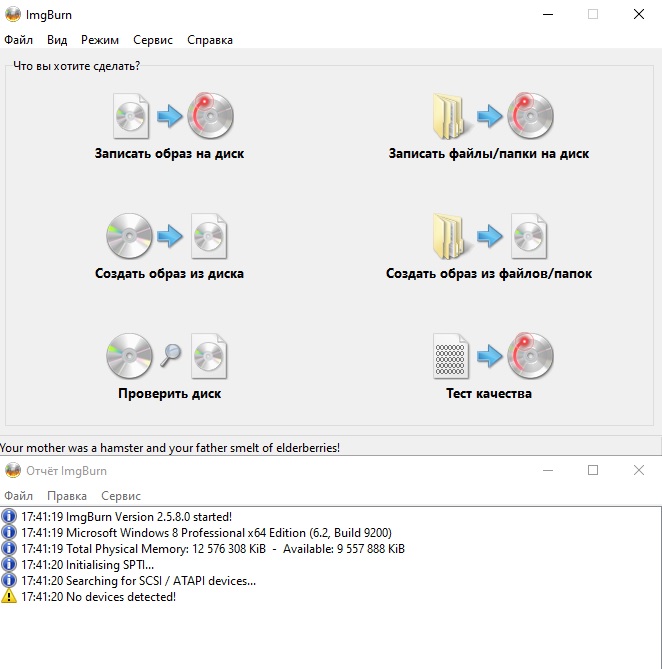This screenshot has width=662, height=669.
Task: Click the info icon beside Initialising SPTI line
Action: [9, 564]
